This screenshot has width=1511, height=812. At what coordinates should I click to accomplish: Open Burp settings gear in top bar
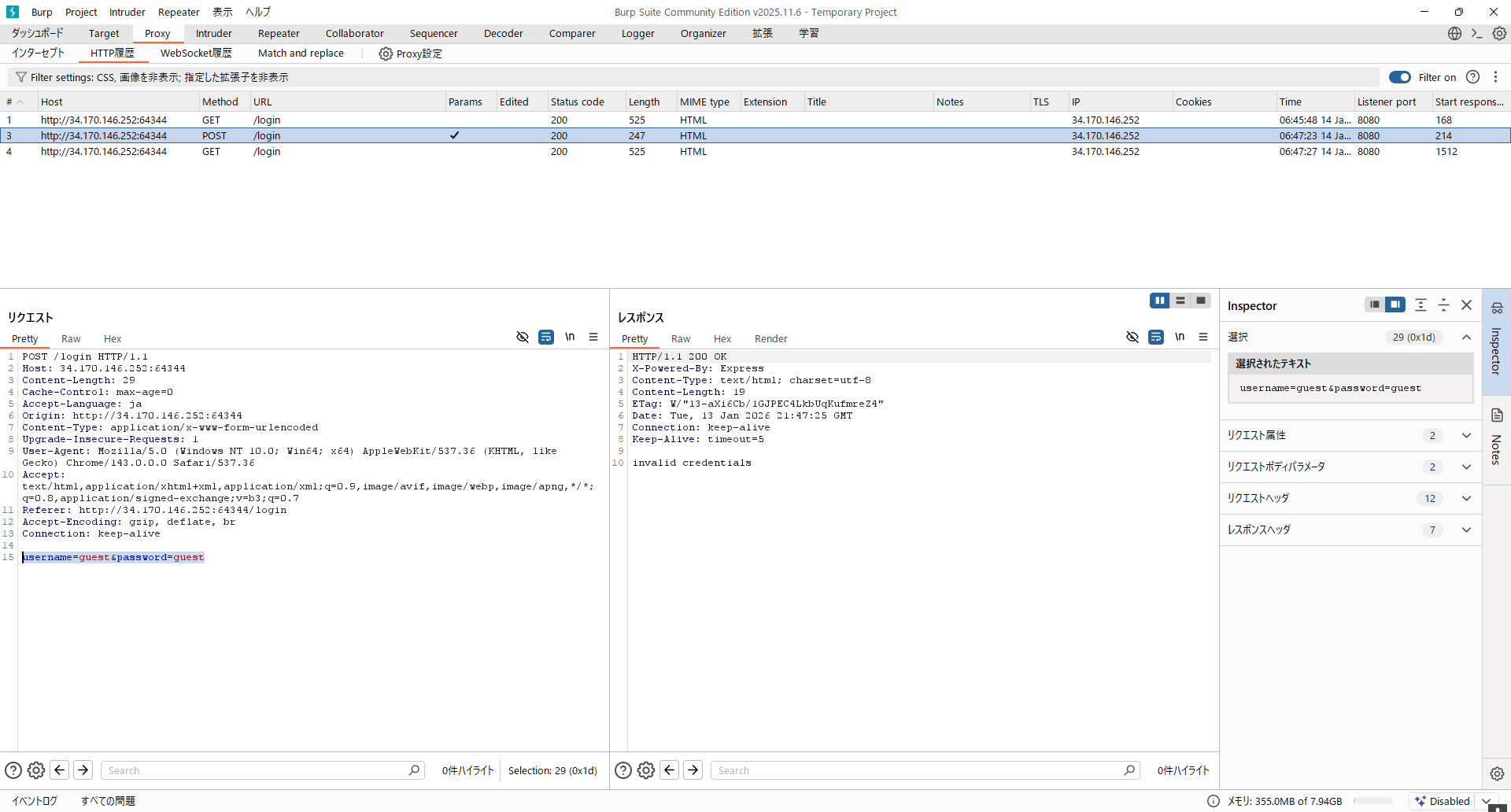(1499, 33)
